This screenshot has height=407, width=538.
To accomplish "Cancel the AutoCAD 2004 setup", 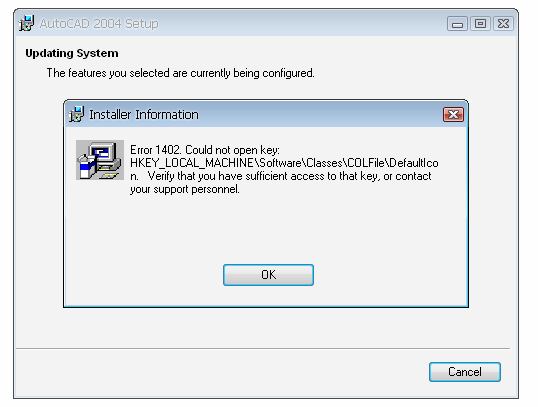I will (x=465, y=372).
